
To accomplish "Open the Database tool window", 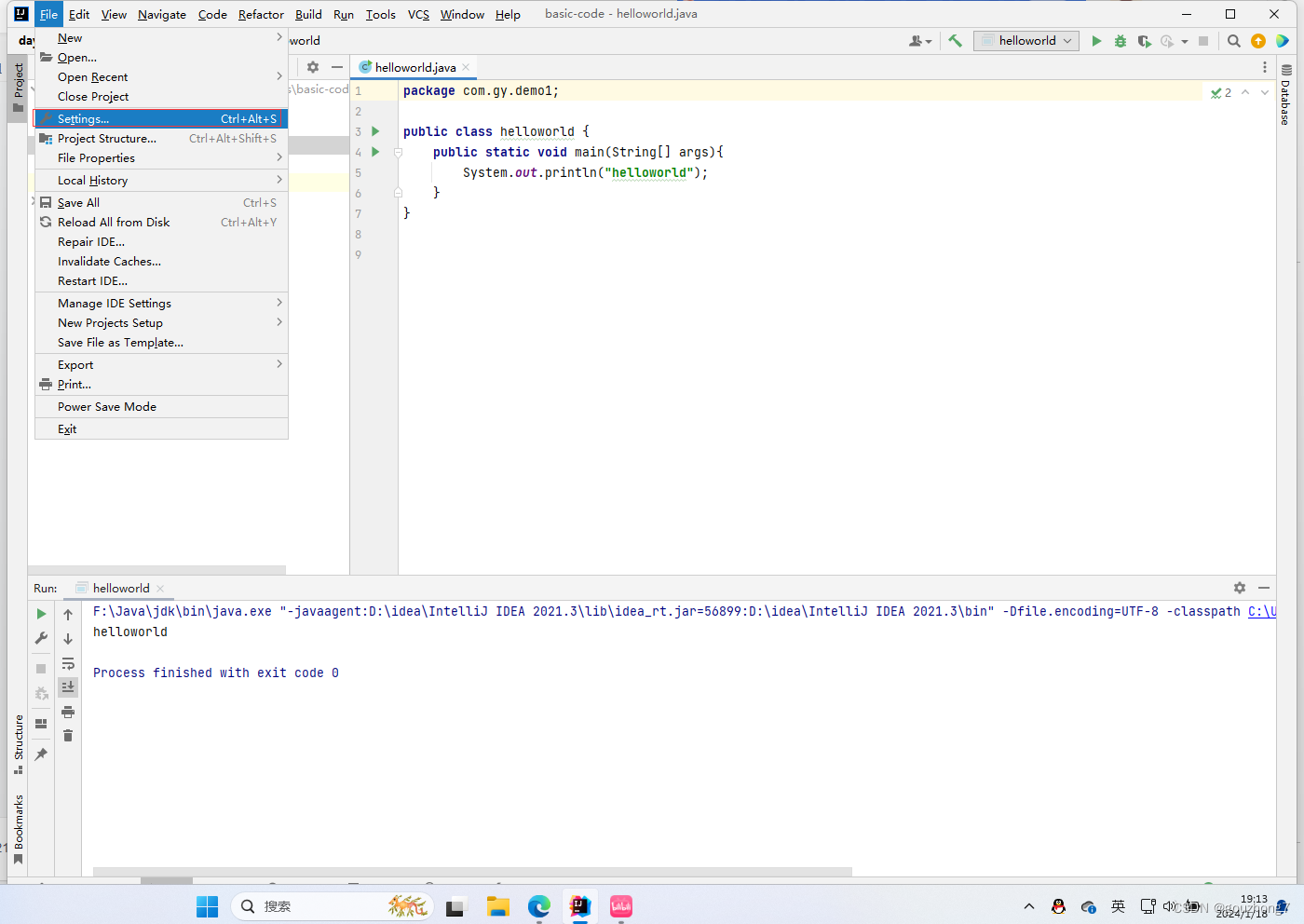I will 1285,95.
